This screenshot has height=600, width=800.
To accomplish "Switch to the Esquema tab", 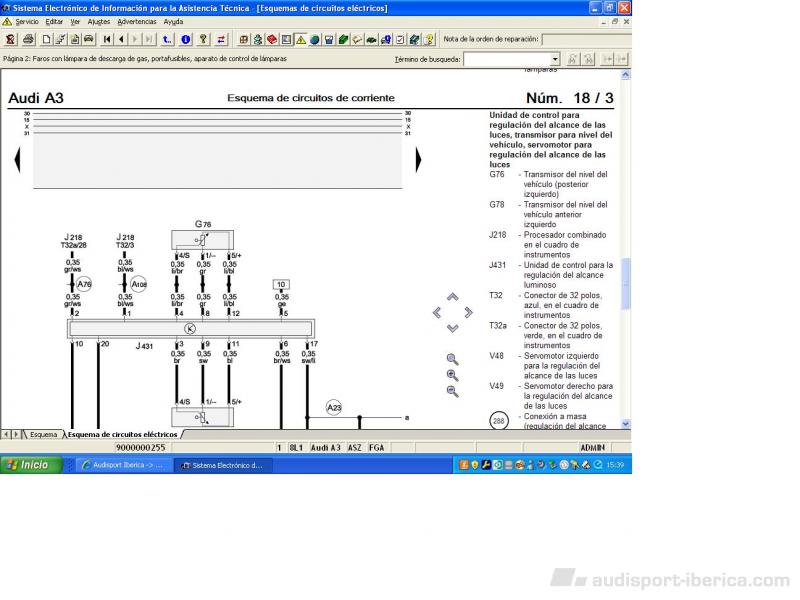I will point(43,435).
